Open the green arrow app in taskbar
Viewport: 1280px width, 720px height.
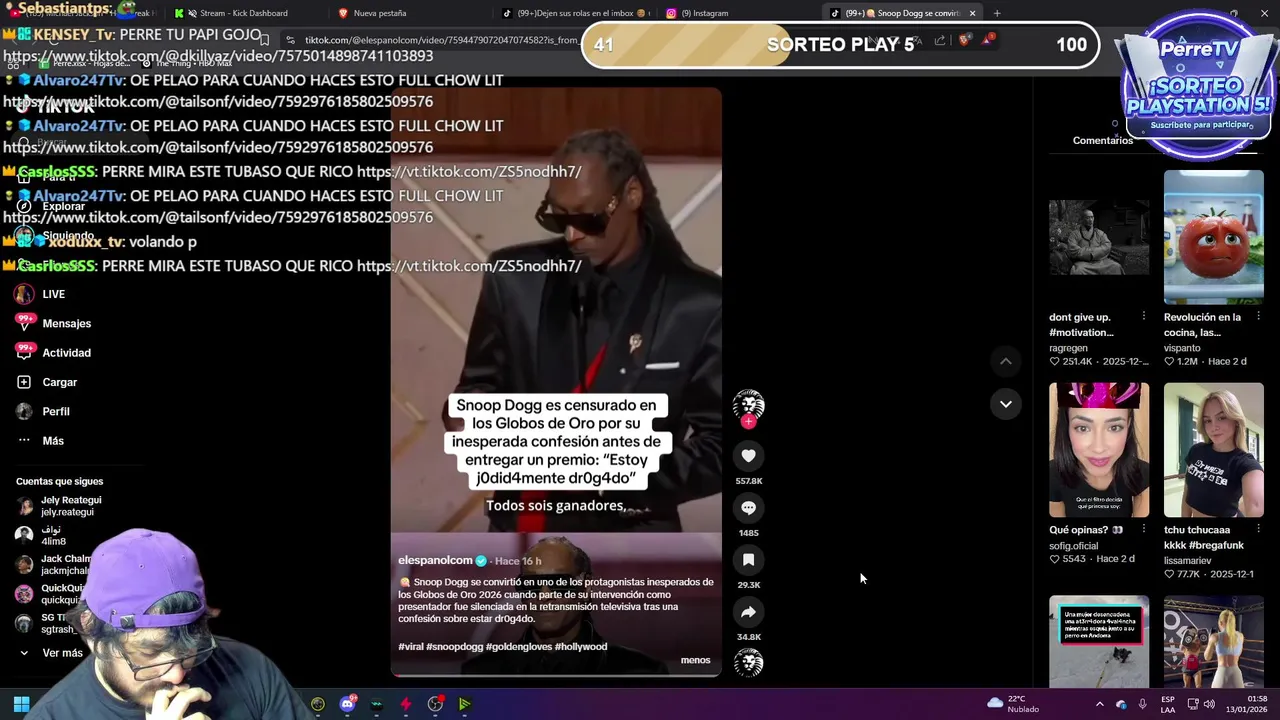[464, 704]
